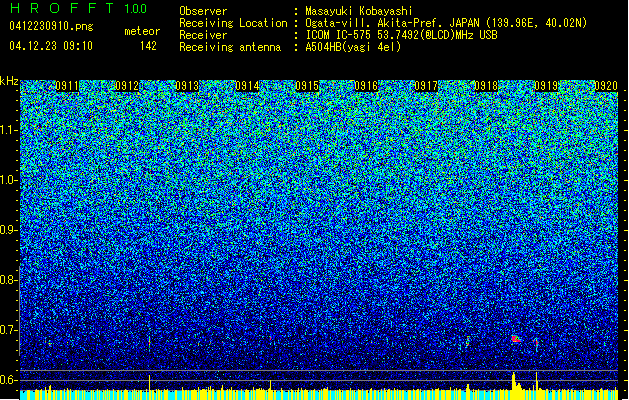The width and height of the screenshot is (629, 400).
Task: Select location text Ogata-vill. Akita-Pref. JAPAN
Action: [x=392, y=23]
